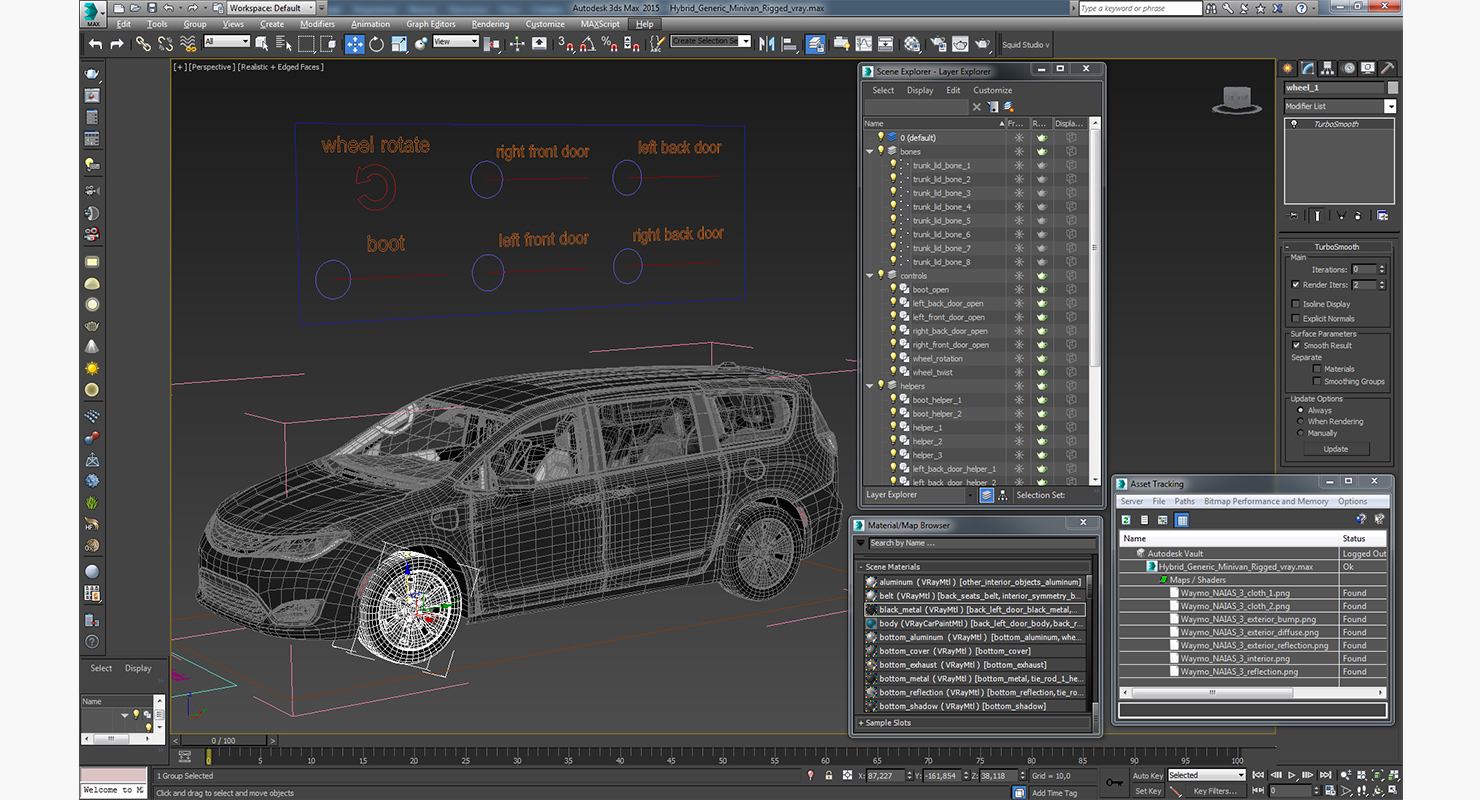Open the reference coordinate View dropdown

click(x=455, y=41)
